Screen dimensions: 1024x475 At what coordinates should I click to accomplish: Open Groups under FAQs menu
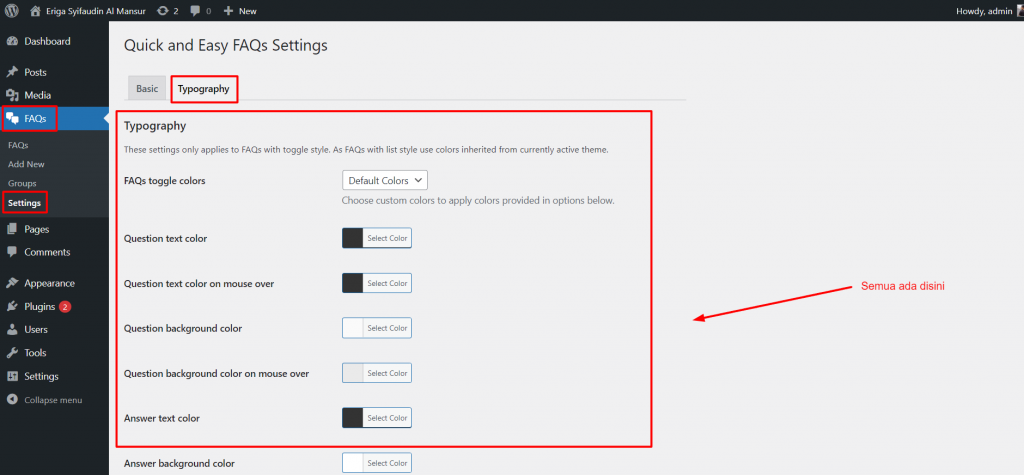tap(22, 183)
